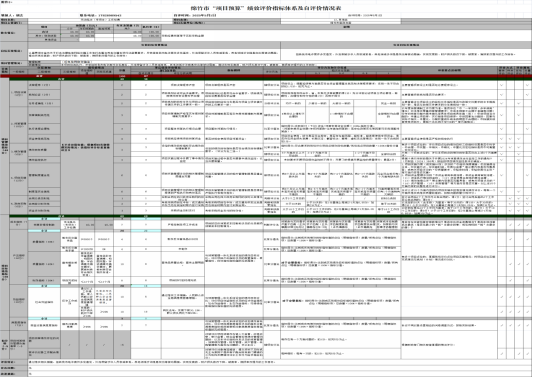Screen dimensions: 533x378
Task: Click the wide gray column header left of check columns
Action: (449, 70)
